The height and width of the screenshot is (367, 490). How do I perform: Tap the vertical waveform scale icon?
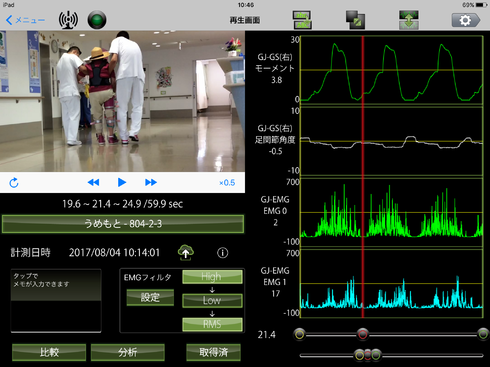[x=409, y=20]
